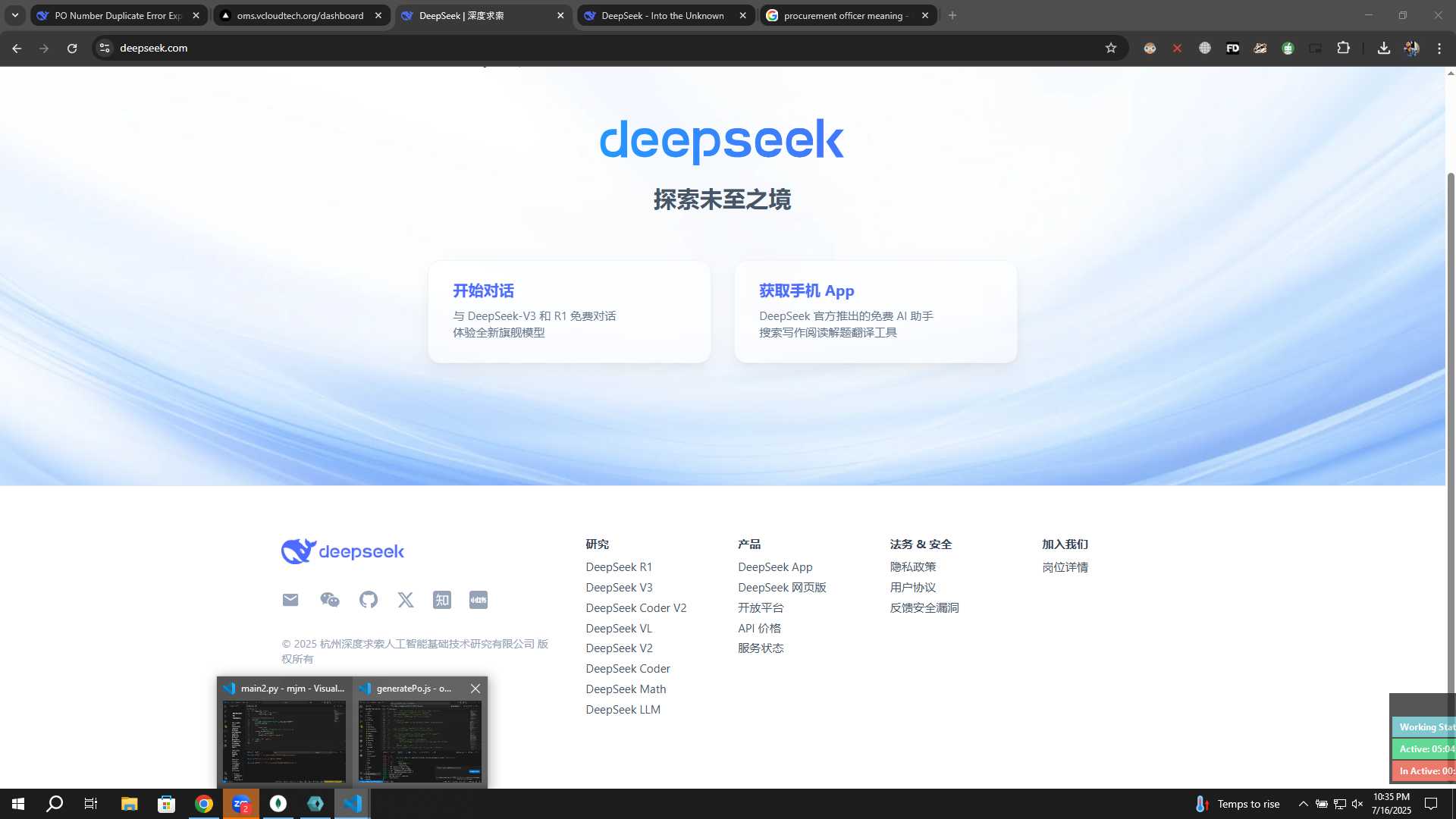Open DeepSeek App product link
Image resolution: width=1456 pixels, height=819 pixels.
pyautogui.click(x=775, y=567)
